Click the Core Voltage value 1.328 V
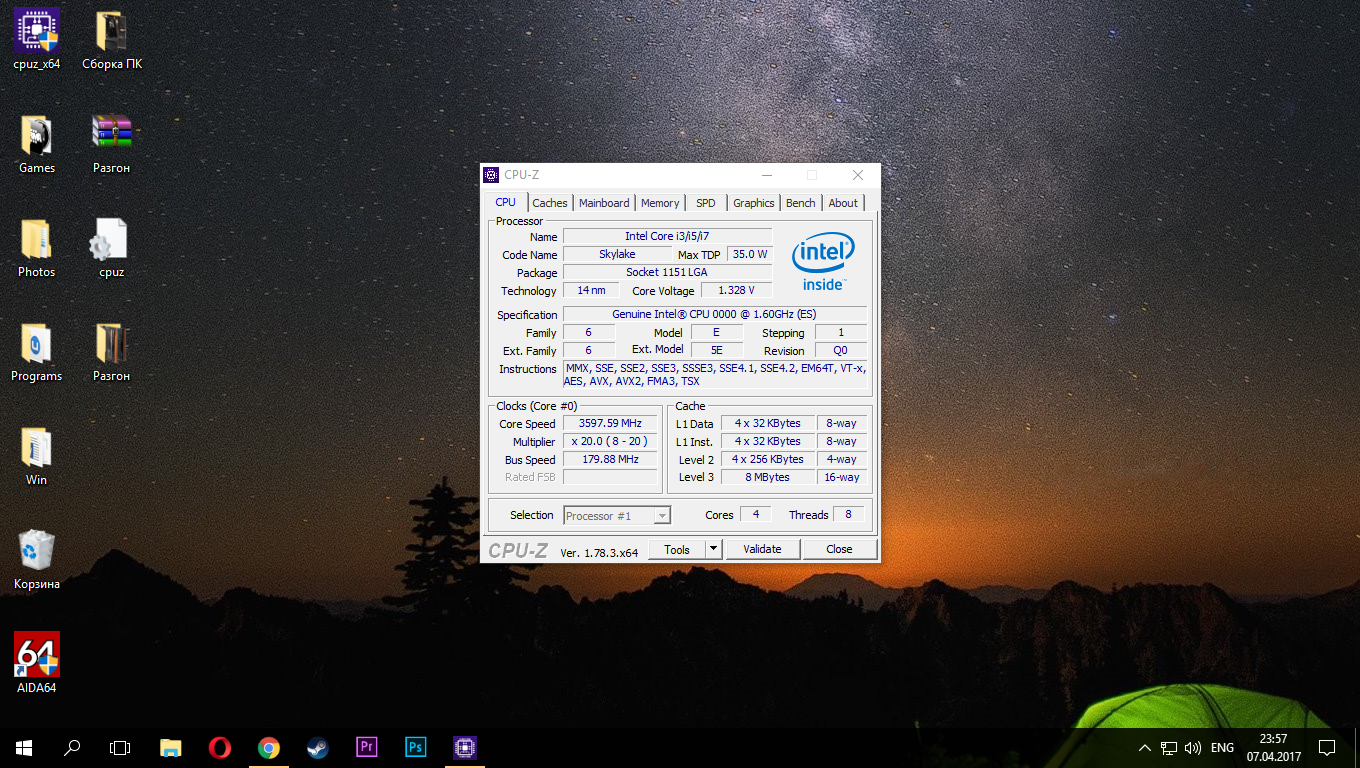 pos(737,290)
